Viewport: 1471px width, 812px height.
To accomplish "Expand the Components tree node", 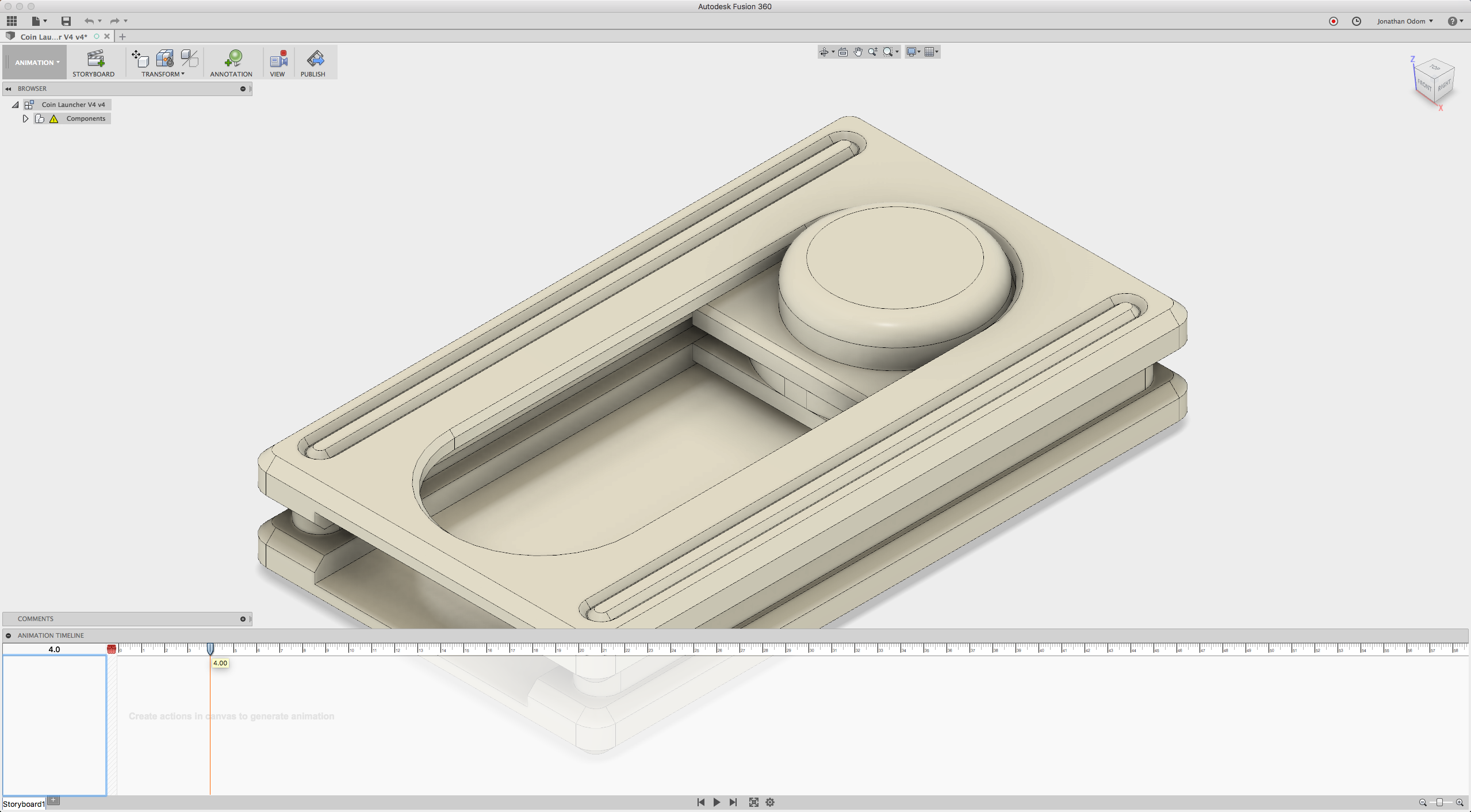I will (25, 118).
